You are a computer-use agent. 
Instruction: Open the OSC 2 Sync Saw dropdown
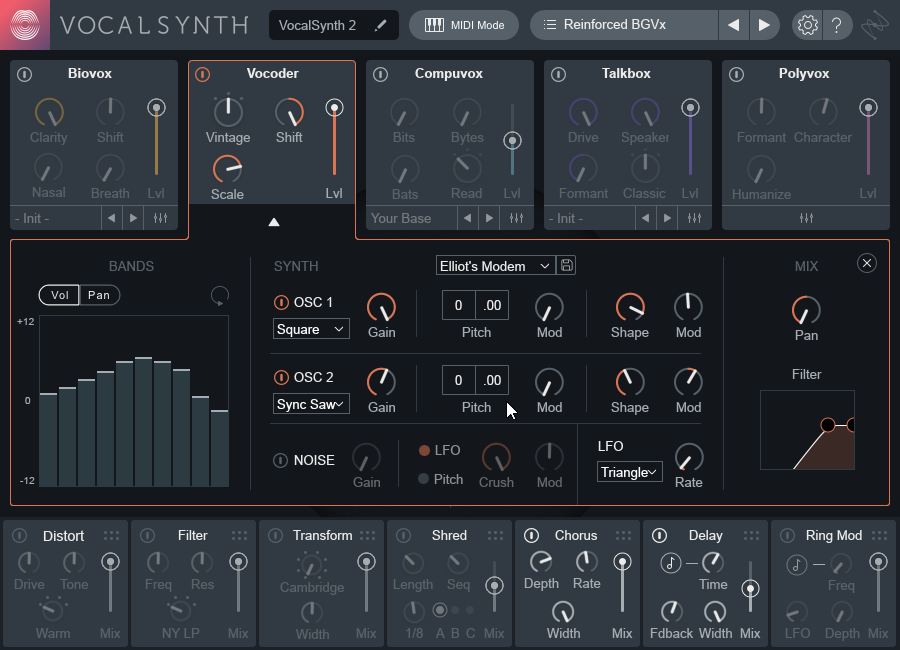311,404
